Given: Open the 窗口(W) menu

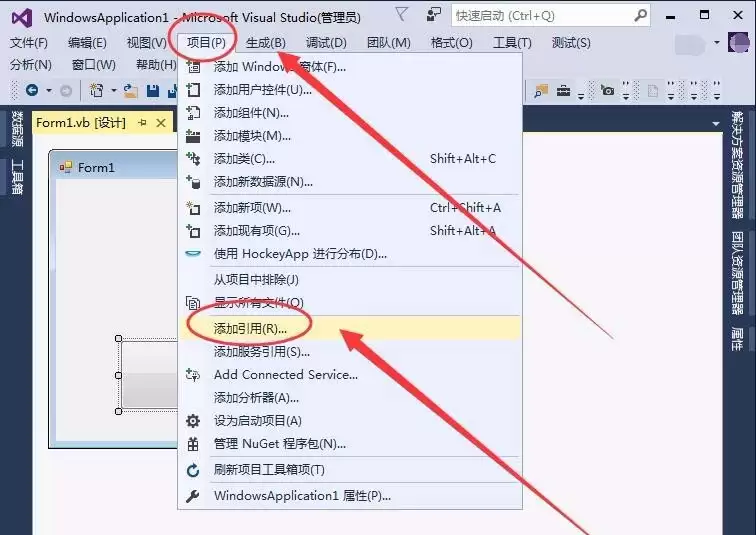Looking at the screenshot, I should (94, 65).
